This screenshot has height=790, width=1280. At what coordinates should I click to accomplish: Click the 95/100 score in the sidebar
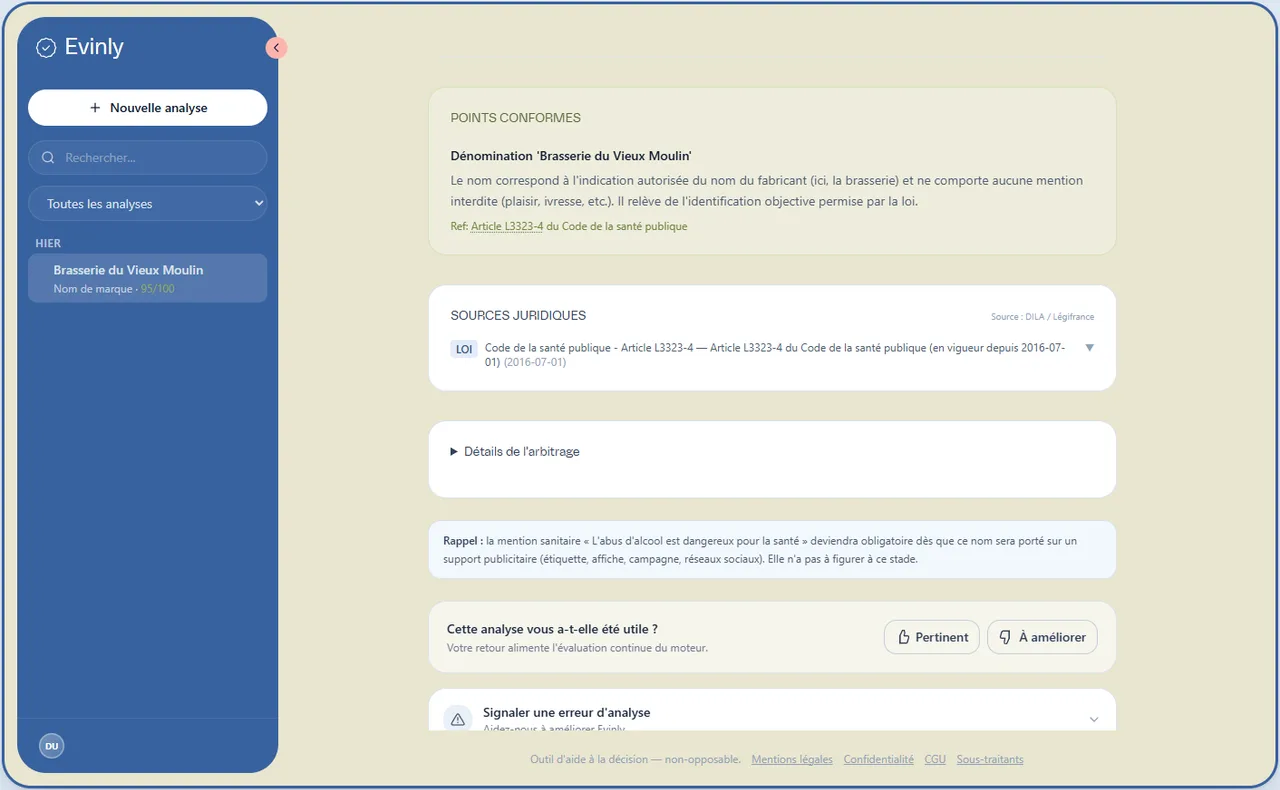(157, 289)
